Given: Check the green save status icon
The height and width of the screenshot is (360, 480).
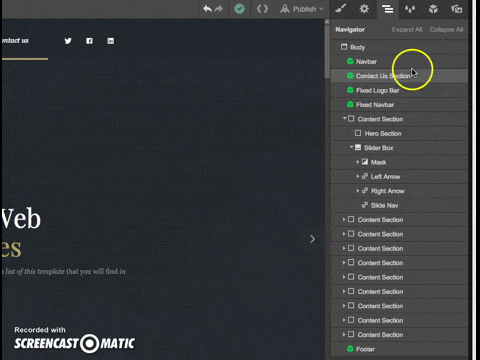Looking at the screenshot, I should coord(239,9).
